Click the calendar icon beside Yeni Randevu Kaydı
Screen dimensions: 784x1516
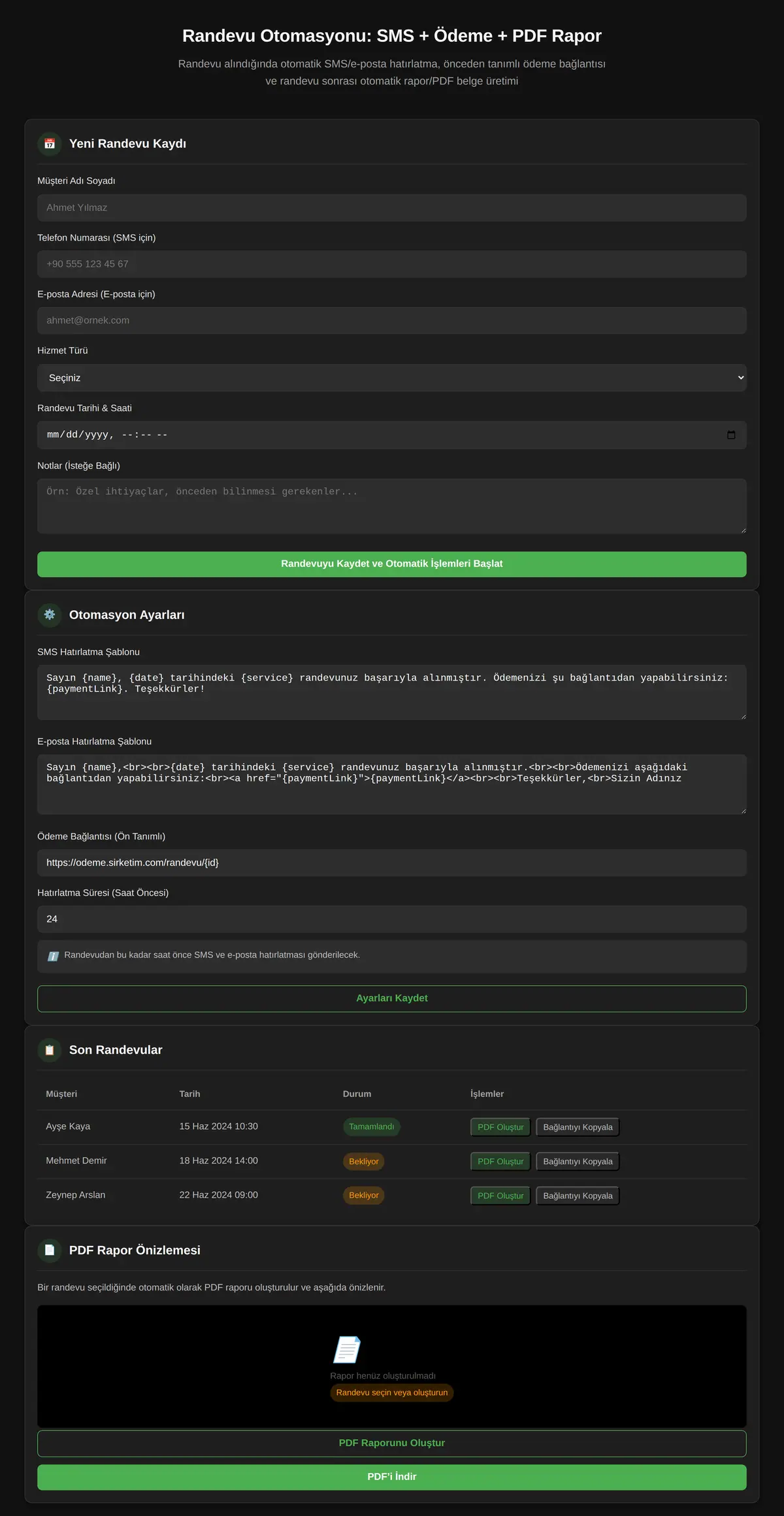pos(50,144)
